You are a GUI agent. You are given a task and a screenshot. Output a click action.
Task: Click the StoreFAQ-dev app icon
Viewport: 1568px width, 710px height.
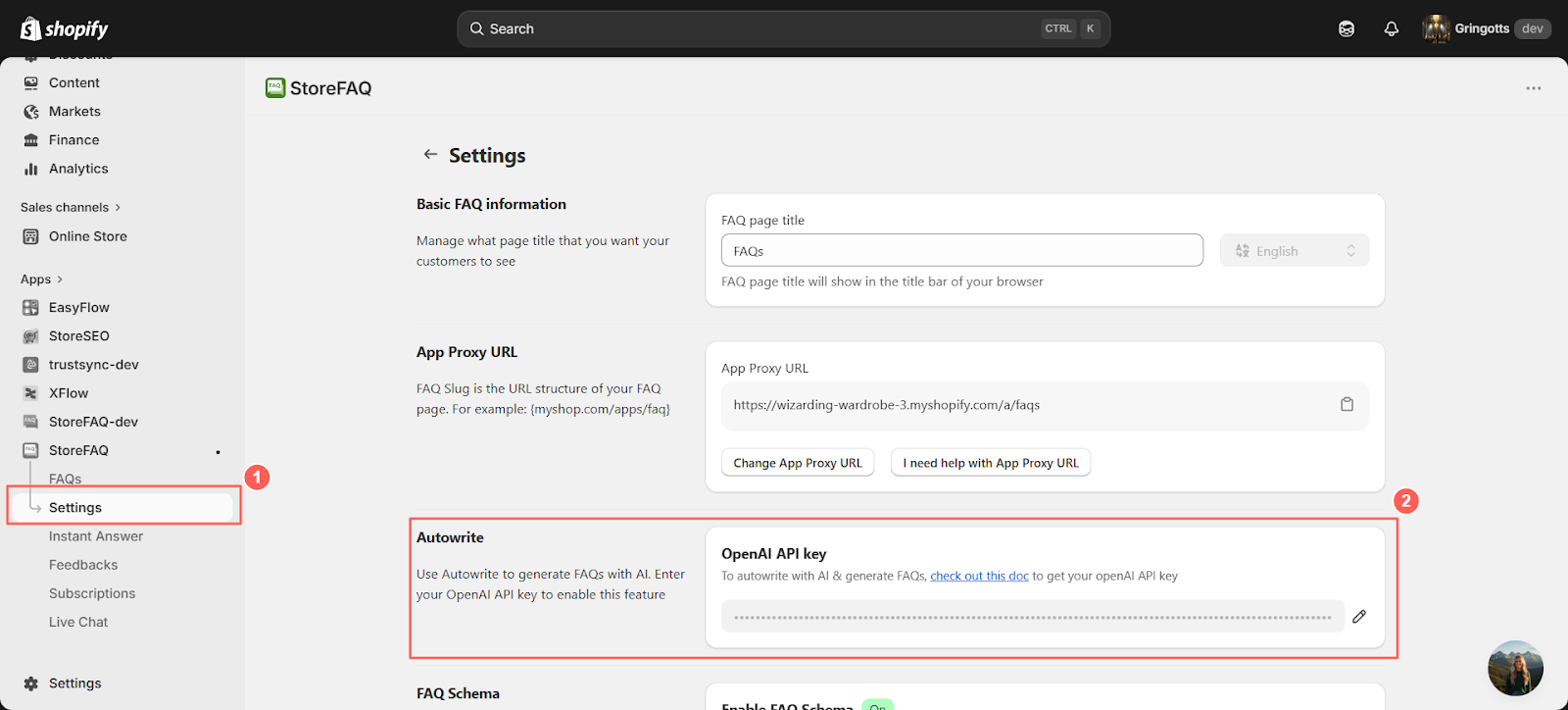click(x=31, y=422)
